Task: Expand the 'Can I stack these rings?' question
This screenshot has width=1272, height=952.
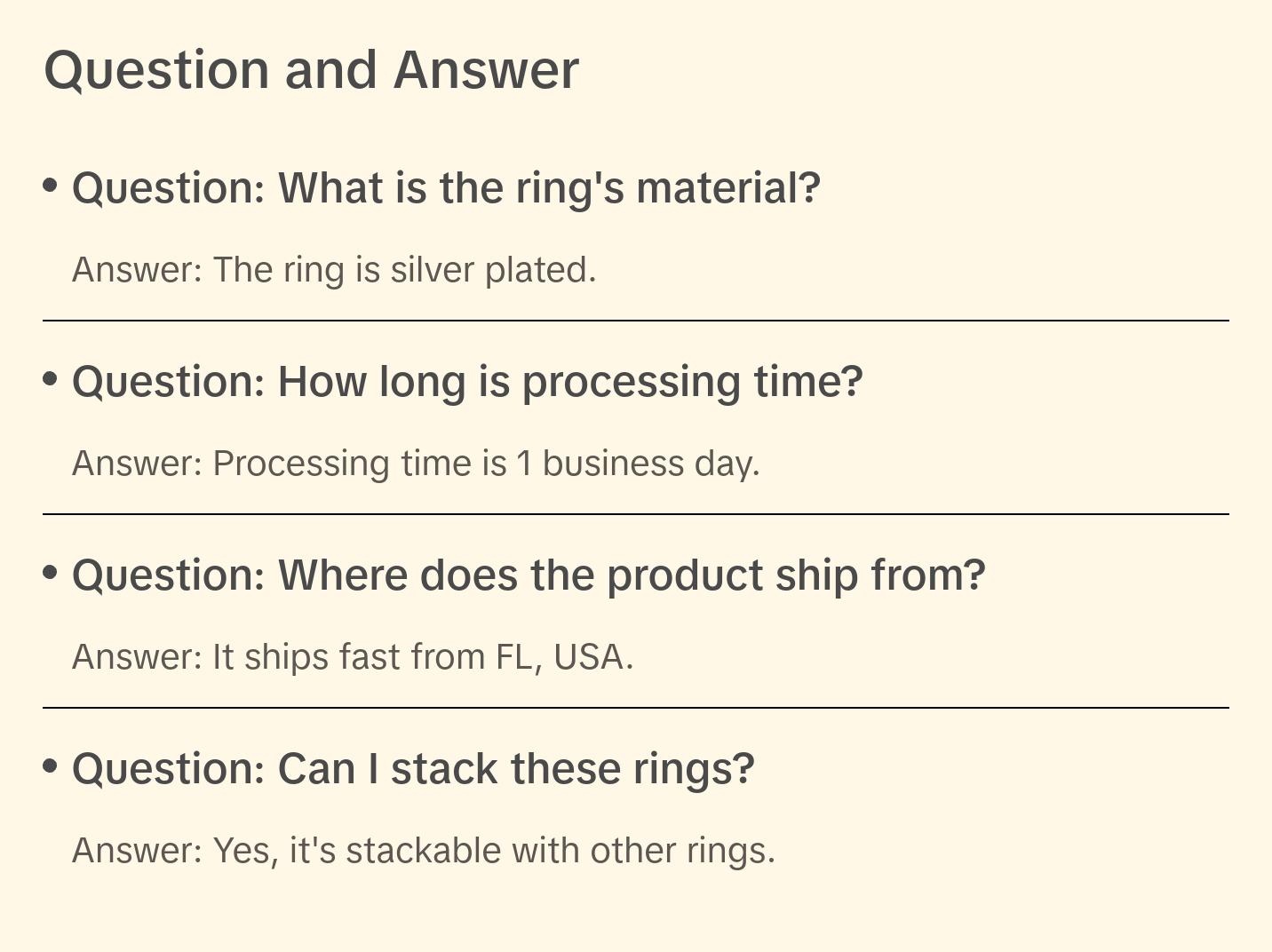Action: point(413,769)
